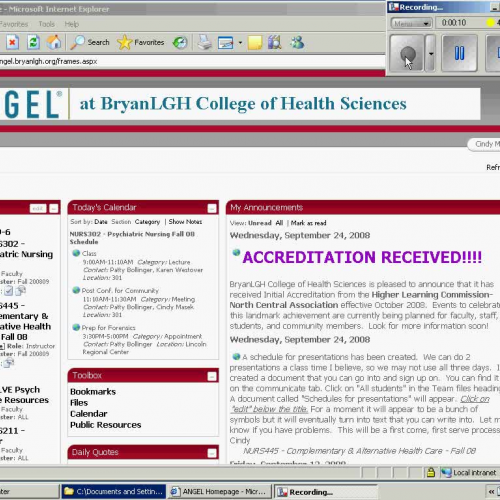Open Public Resources in Toolbox
Viewport: 500px width, 500px height.
coord(106,425)
